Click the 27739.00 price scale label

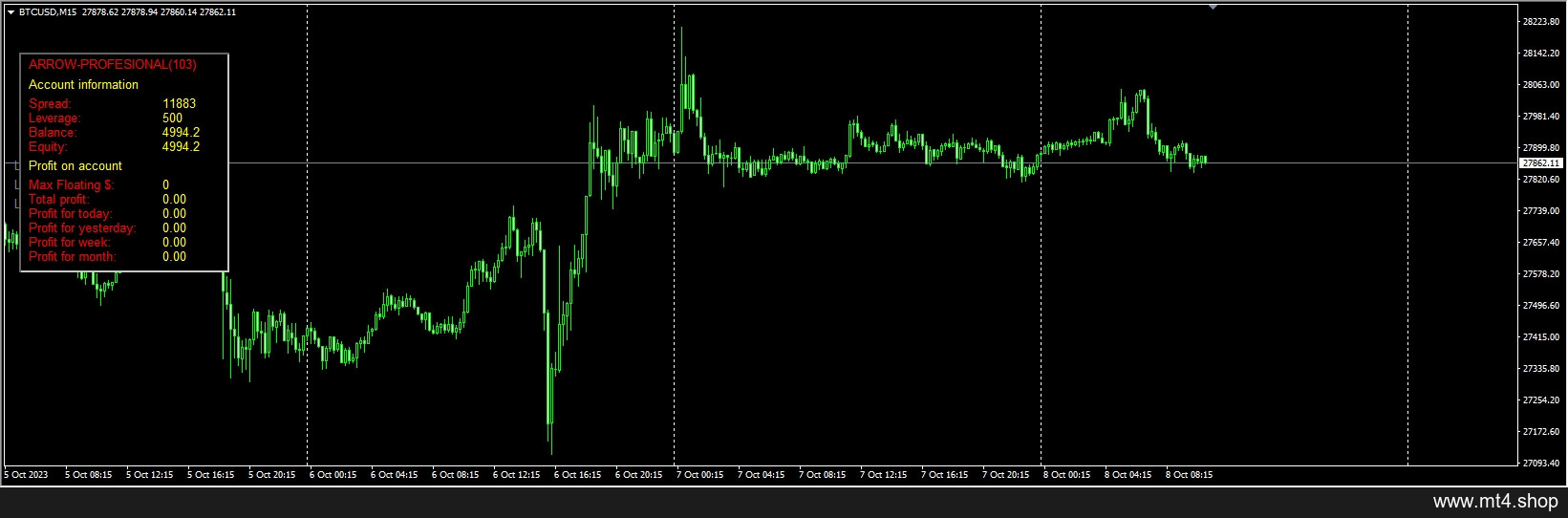point(1540,211)
